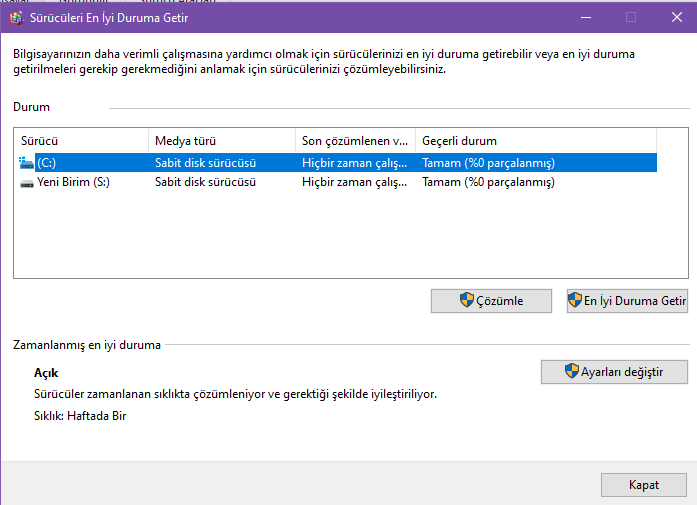Click shield icon on Ayarları değiştir button
Image resolution: width=697 pixels, height=505 pixels.
(572, 372)
